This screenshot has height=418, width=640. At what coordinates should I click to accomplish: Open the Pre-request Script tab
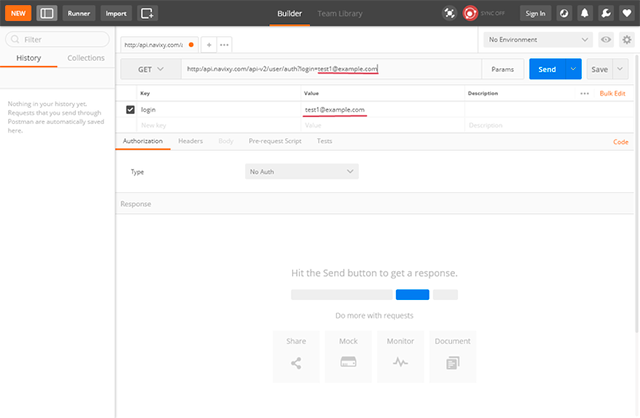(x=275, y=141)
